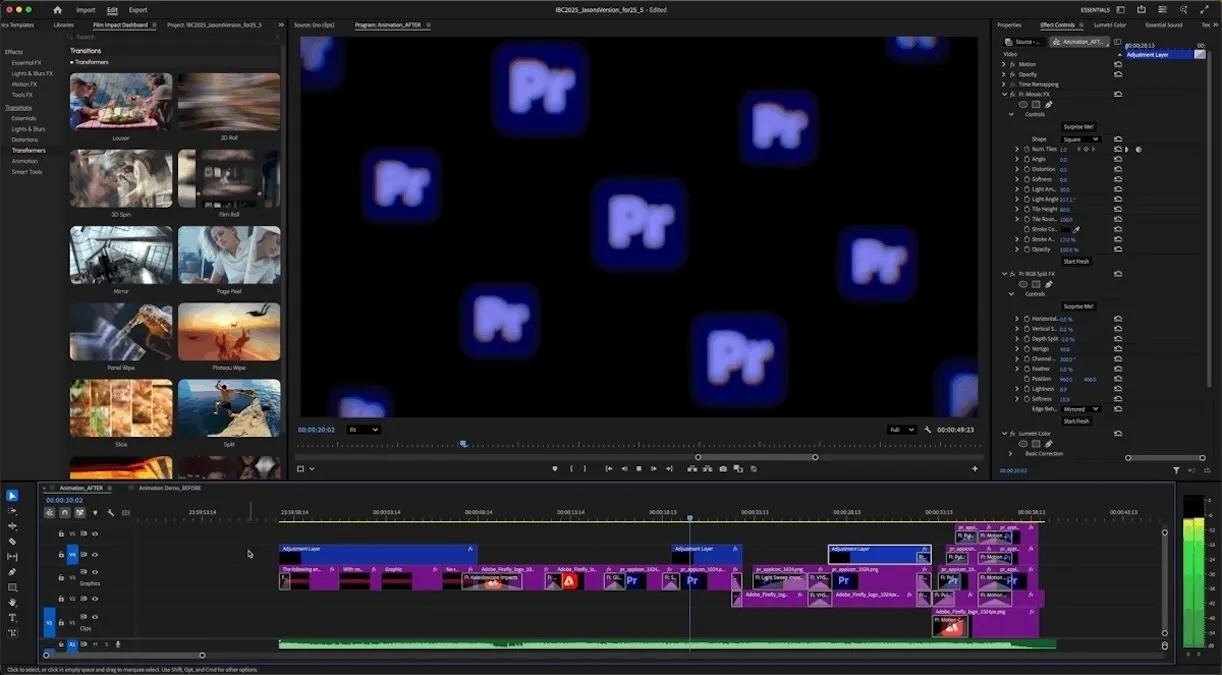Open the Fit zoom level dropdown
Image resolution: width=1222 pixels, height=675 pixels.
pos(363,430)
